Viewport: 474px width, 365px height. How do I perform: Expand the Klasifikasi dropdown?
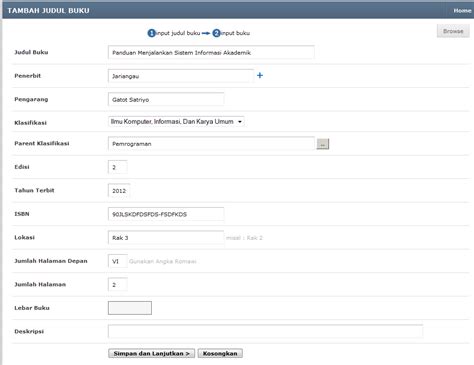176,122
